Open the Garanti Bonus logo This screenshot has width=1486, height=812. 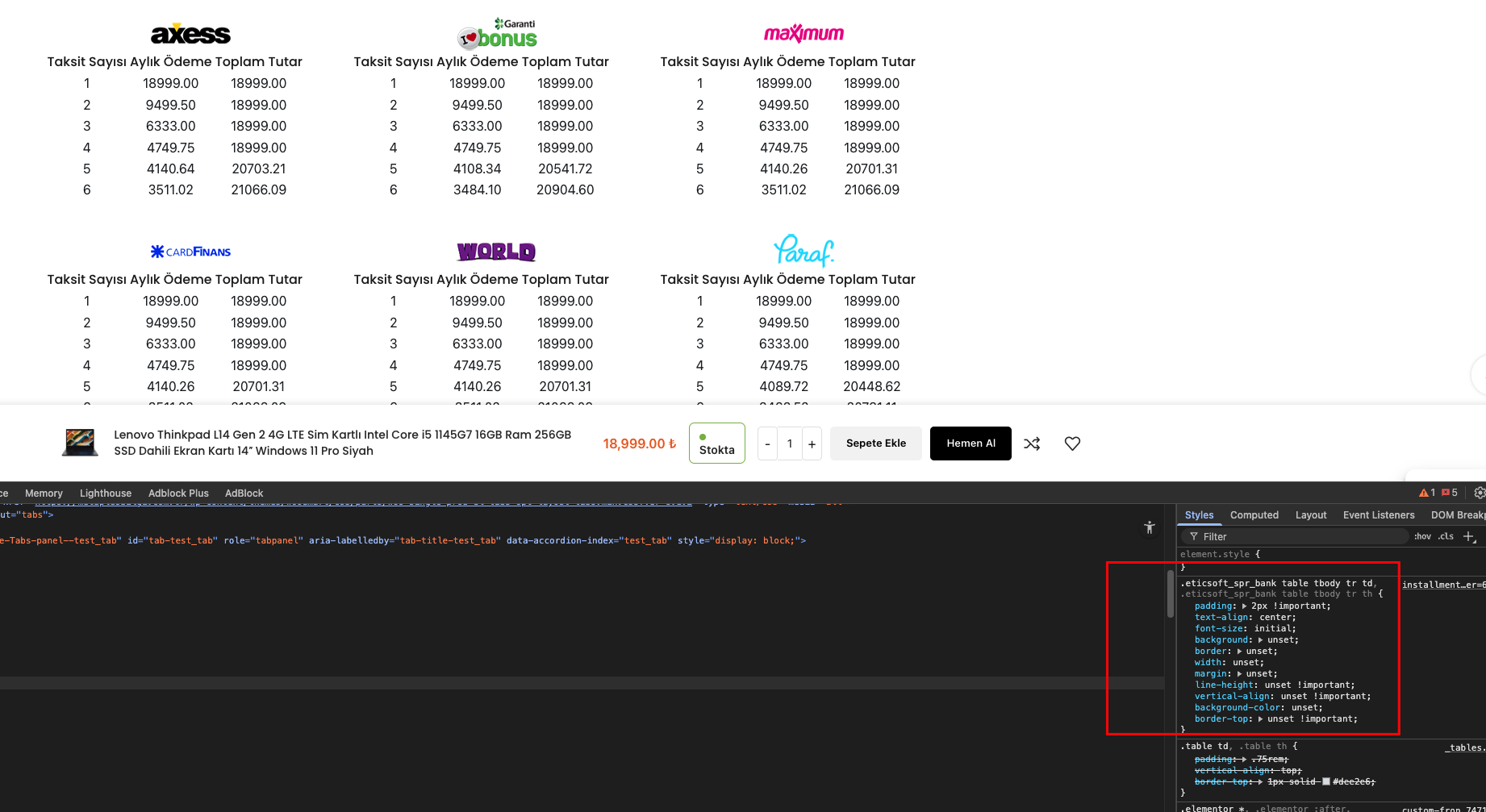(x=498, y=34)
